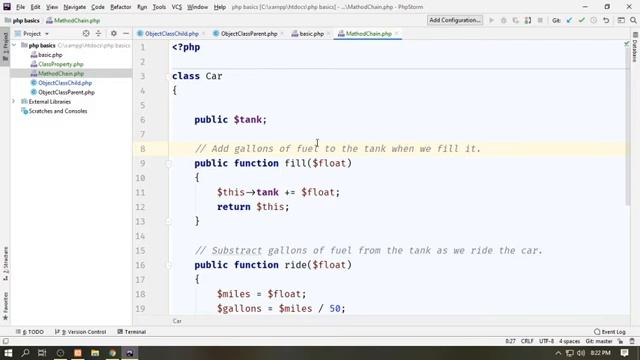The image size is (640, 360).
Task: Click the Windows taskbar search icon
Action: [x=25, y=353]
